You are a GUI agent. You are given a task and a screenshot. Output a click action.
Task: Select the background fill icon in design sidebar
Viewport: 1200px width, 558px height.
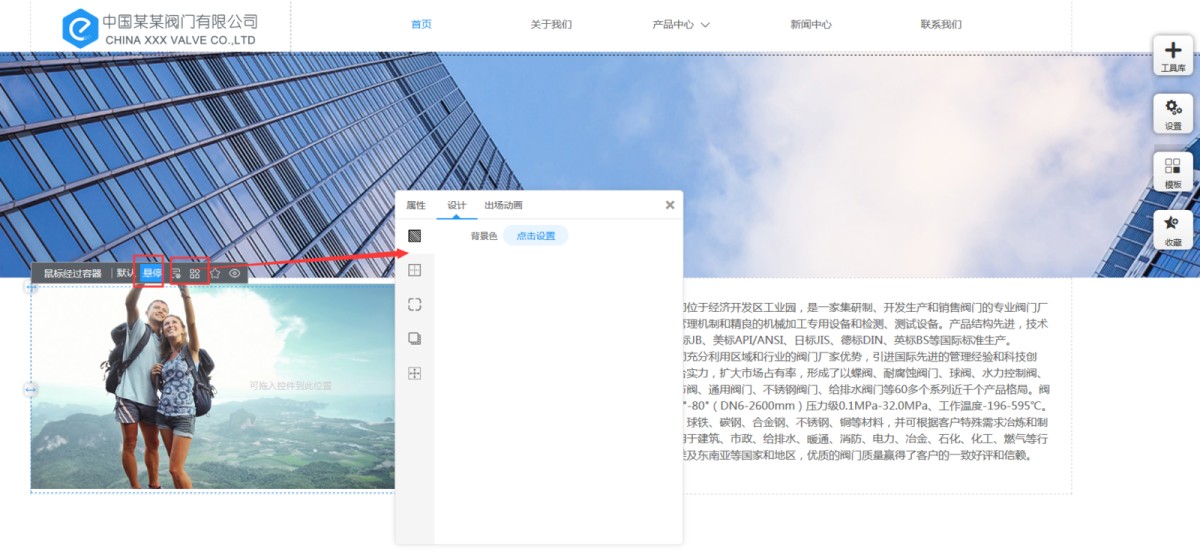[x=414, y=236]
